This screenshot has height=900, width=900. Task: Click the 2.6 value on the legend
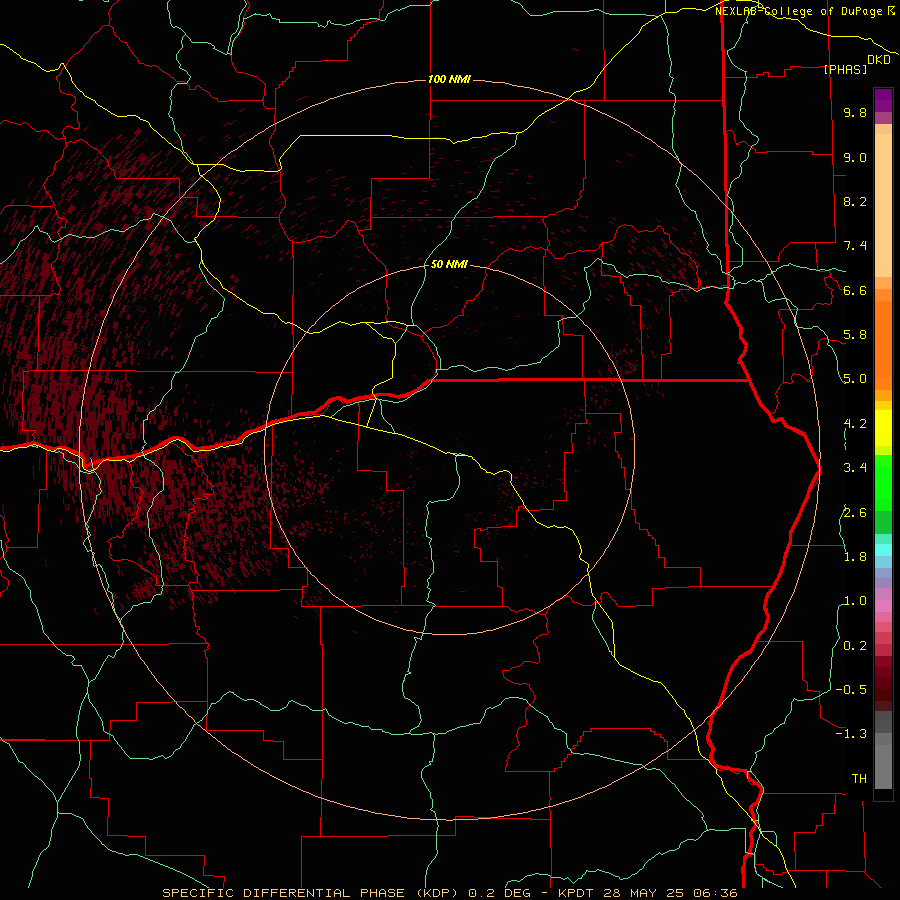855,512
